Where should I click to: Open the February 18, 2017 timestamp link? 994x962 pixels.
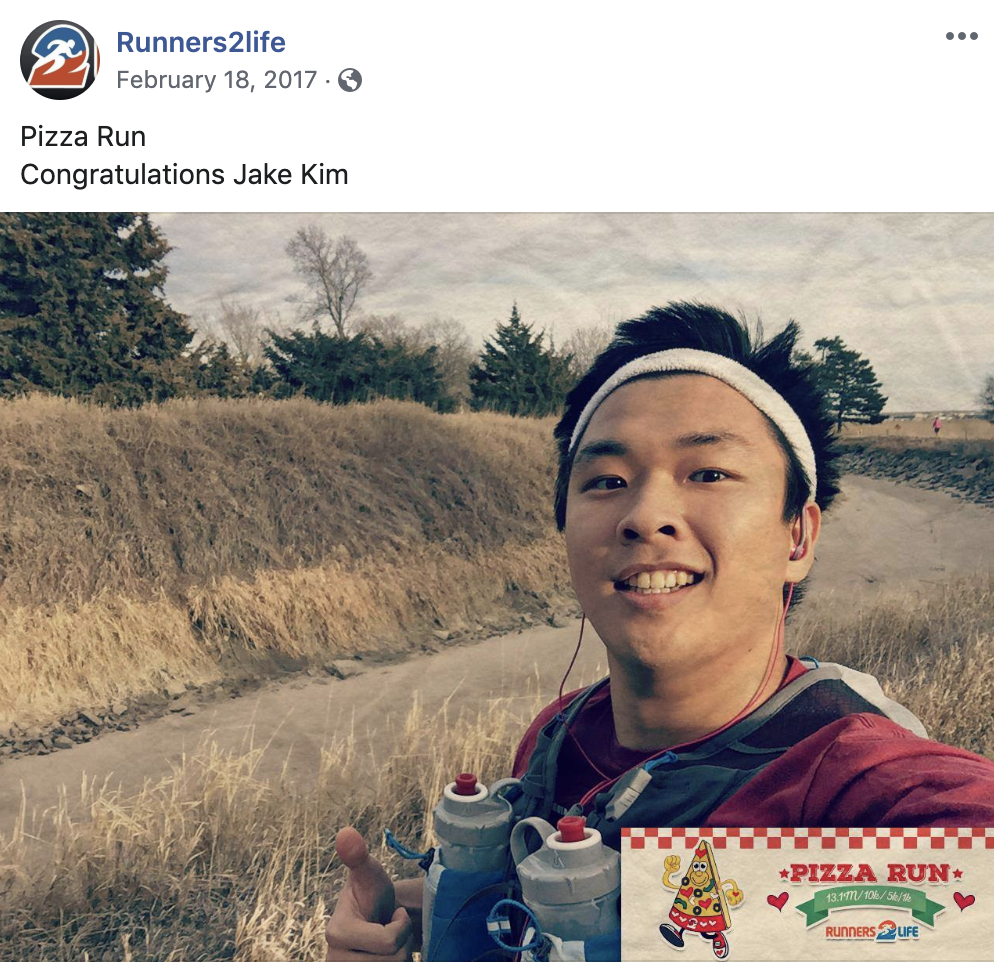(217, 80)
